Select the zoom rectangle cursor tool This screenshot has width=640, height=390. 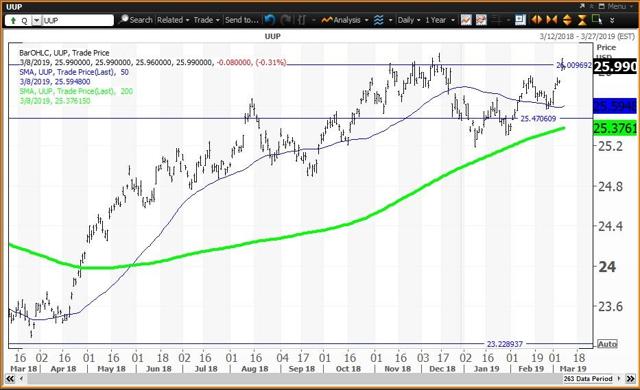(597, 19)
